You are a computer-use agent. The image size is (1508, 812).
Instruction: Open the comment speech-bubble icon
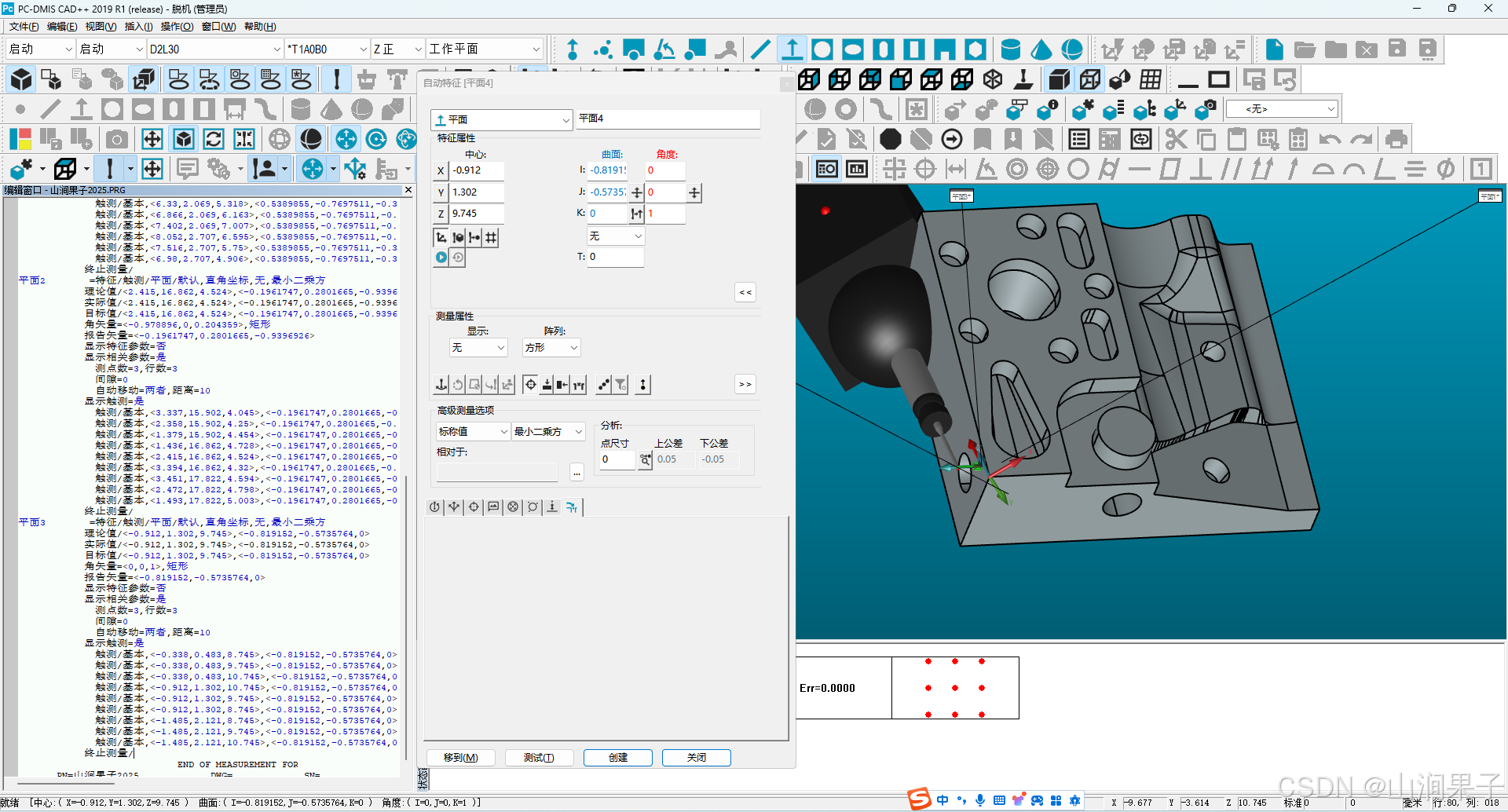tap(187, 169)
